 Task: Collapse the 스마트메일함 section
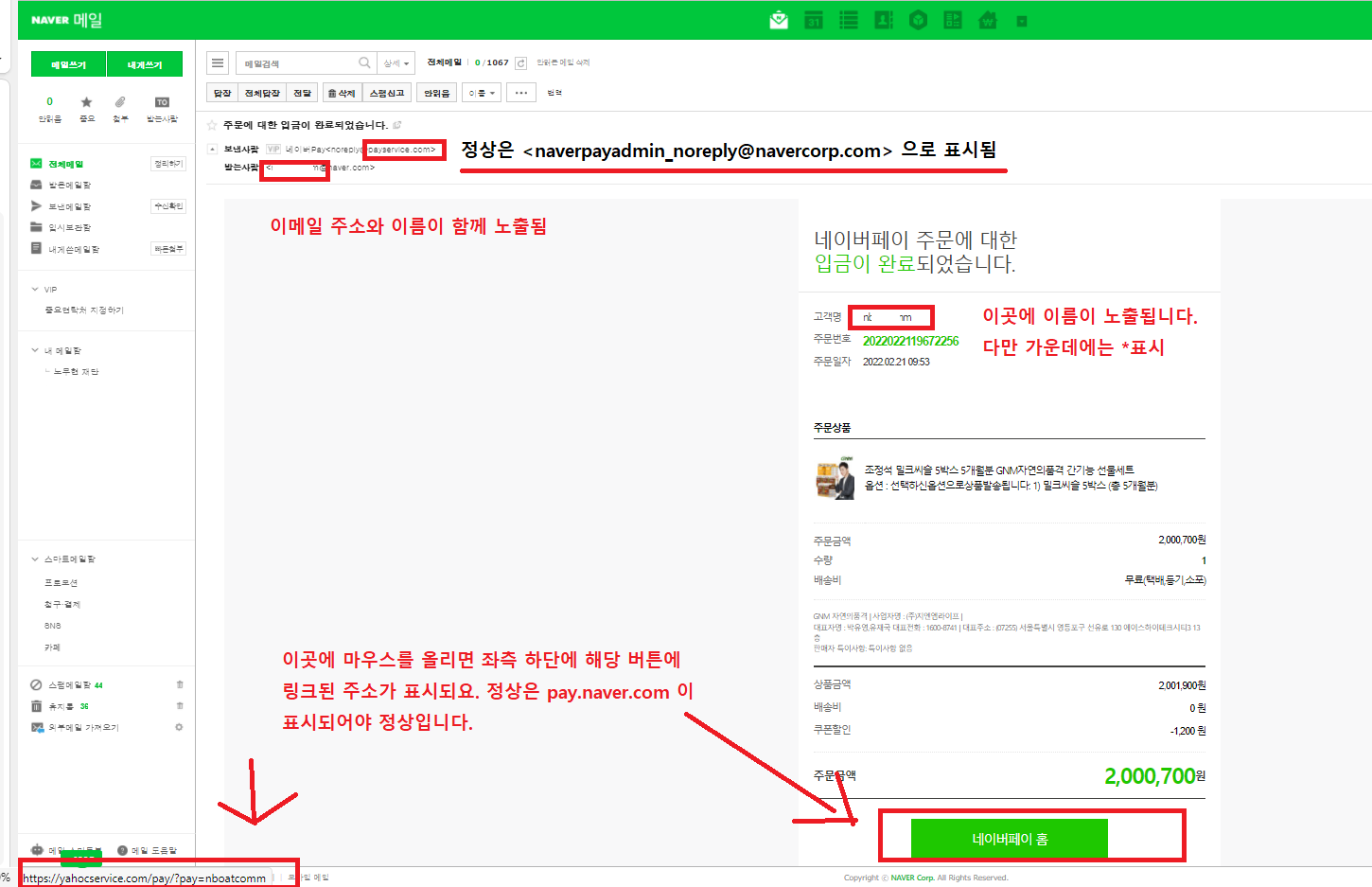[35, 559]
